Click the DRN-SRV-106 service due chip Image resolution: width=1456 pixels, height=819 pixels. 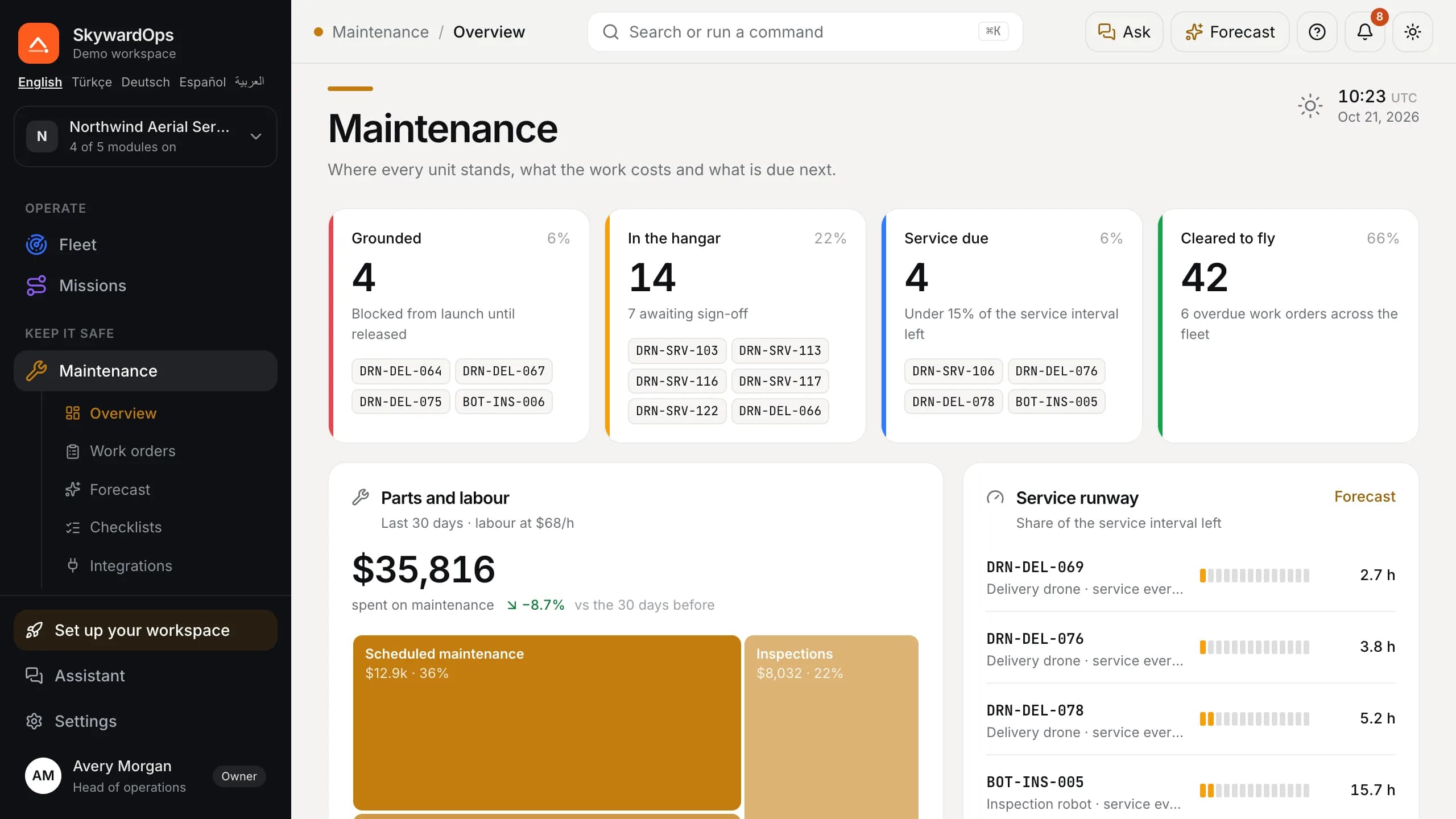(954, 371)
